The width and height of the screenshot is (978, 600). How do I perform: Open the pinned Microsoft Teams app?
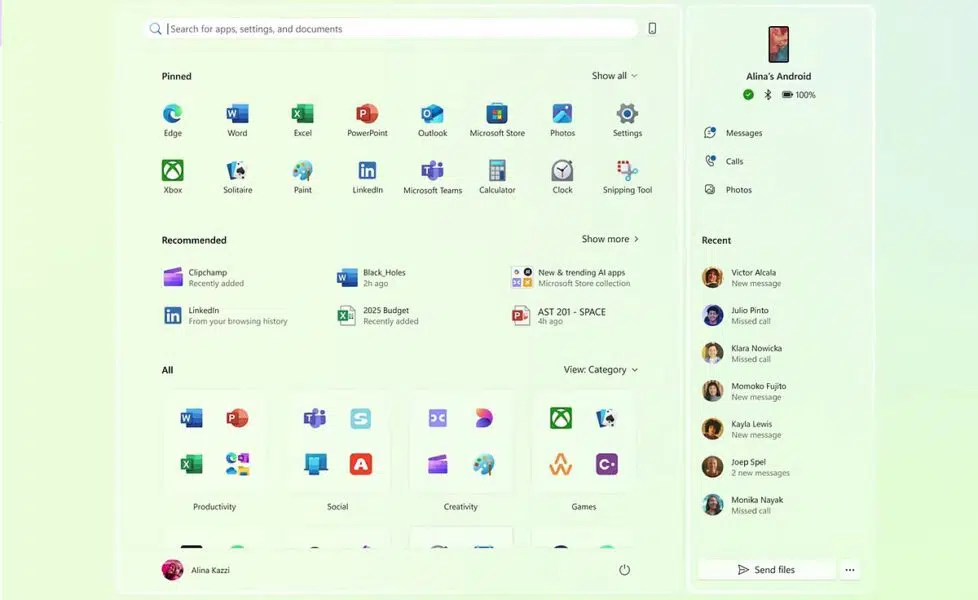(x=432, y=177)
